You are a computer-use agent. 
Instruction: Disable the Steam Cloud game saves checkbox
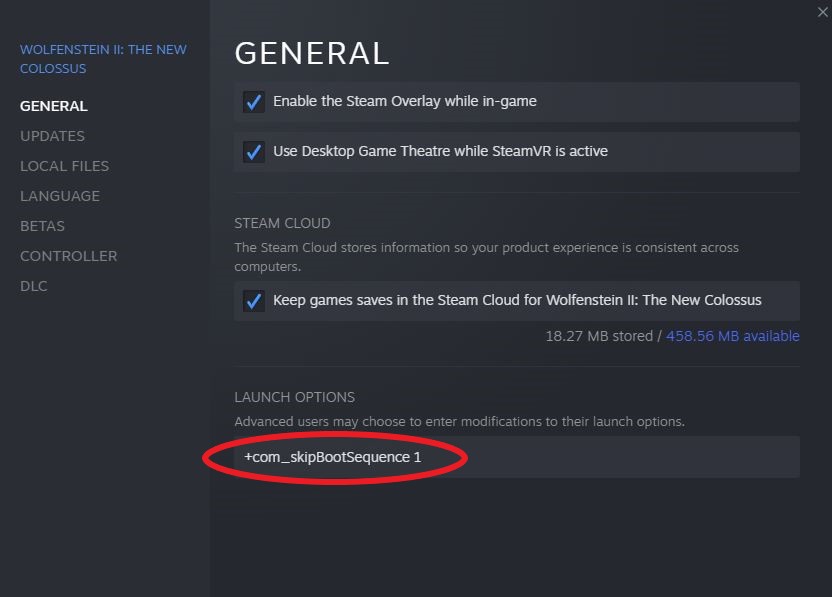tap(254, 301)
